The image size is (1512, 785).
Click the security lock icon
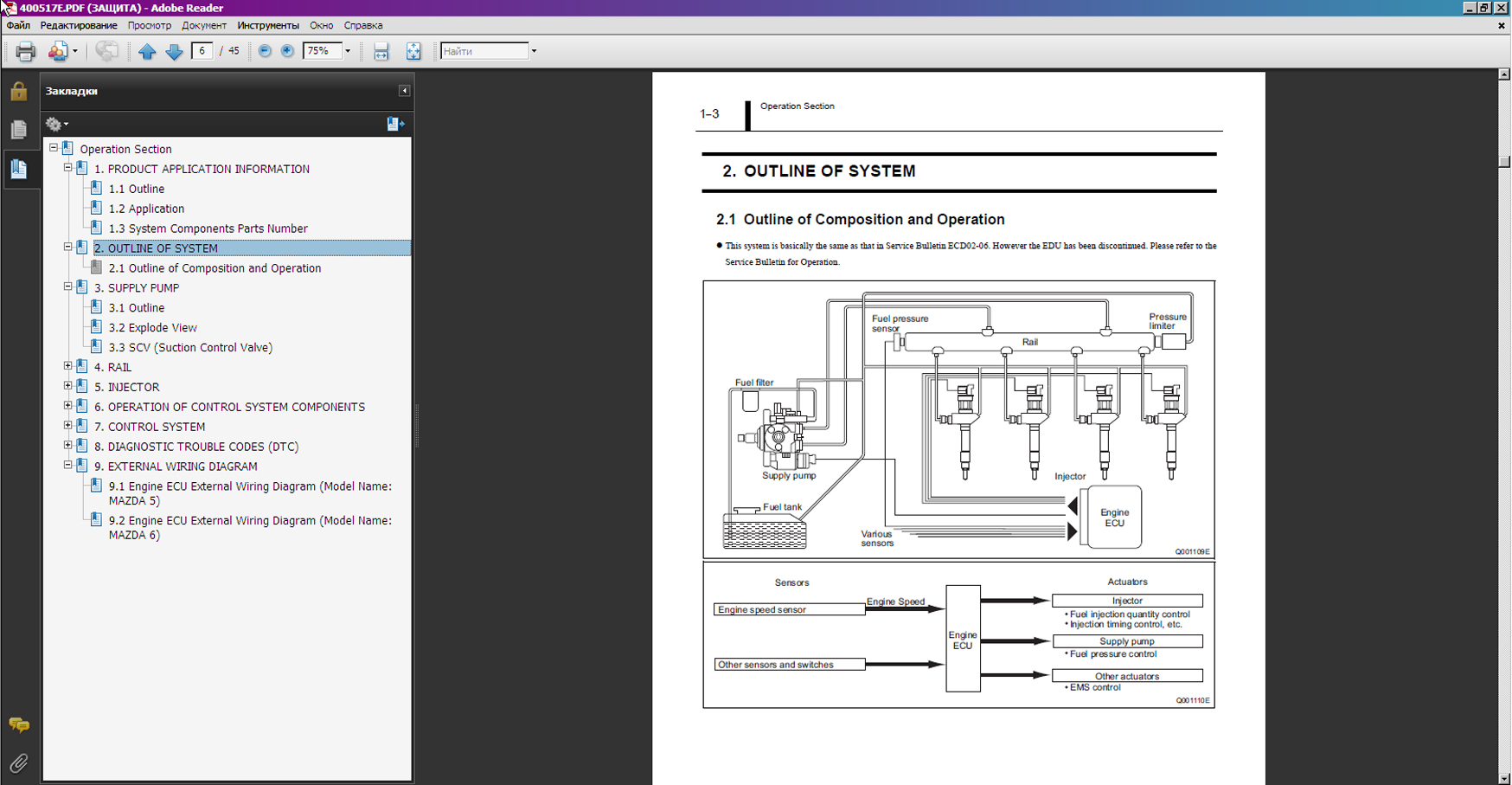(18, 92)
